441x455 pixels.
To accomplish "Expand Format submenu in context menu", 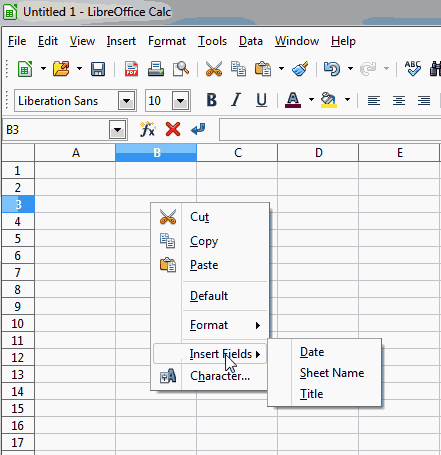I will 210,325.
